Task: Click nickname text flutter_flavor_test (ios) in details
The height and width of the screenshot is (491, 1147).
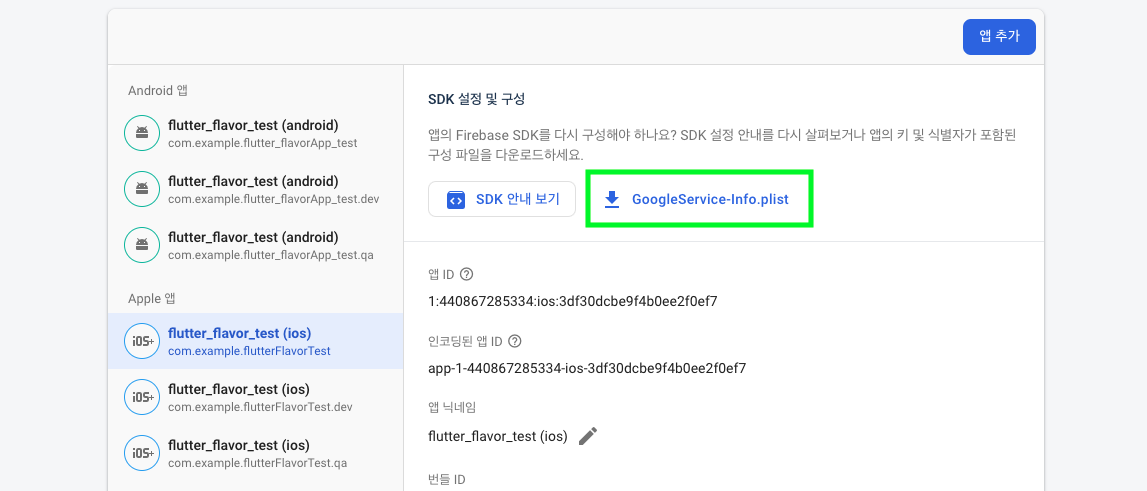Action: 497,437
